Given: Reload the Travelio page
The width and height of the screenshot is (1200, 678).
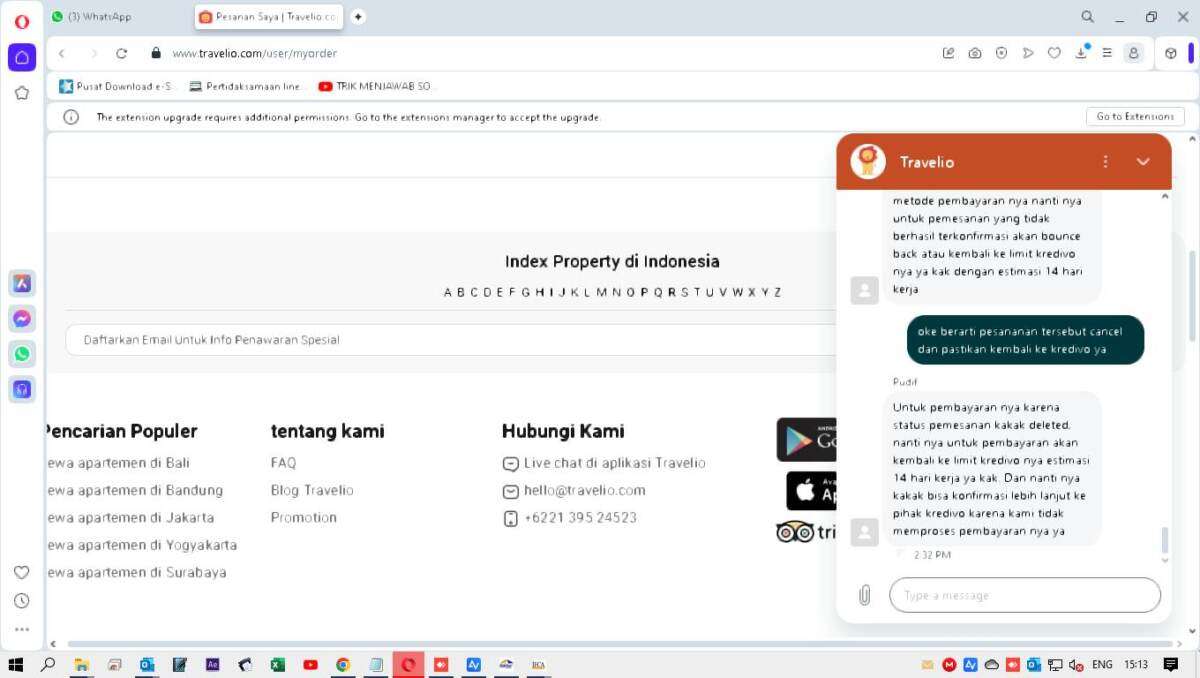Looking at the screenshot, I should click(122, 53).
